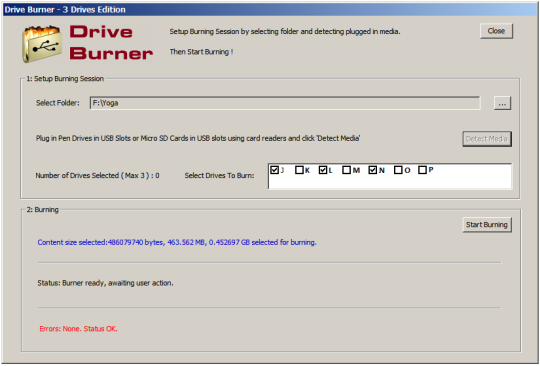Select the O drive checkbox
Viewport: 540px width, 366px height.
click(x=398, y=170)
